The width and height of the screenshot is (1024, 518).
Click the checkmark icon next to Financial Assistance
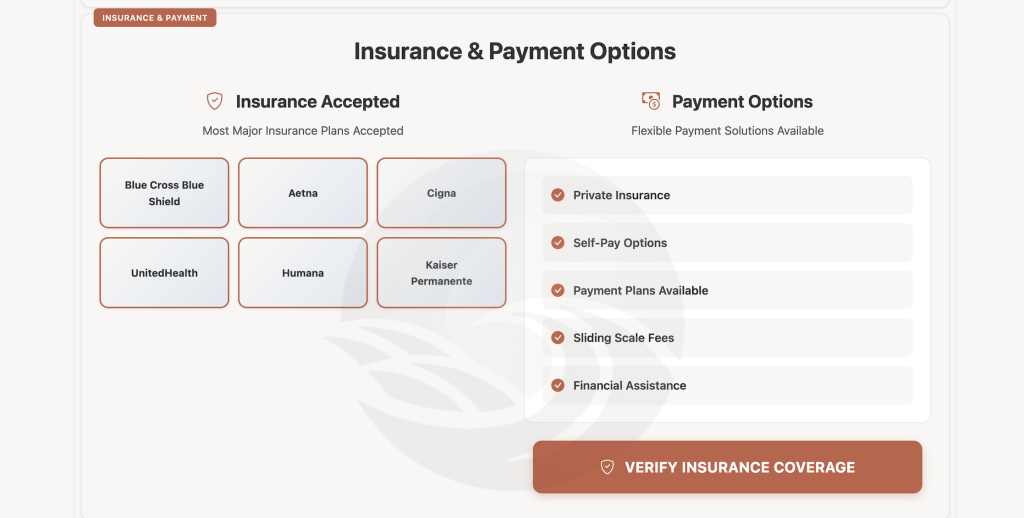click(558, 385)
